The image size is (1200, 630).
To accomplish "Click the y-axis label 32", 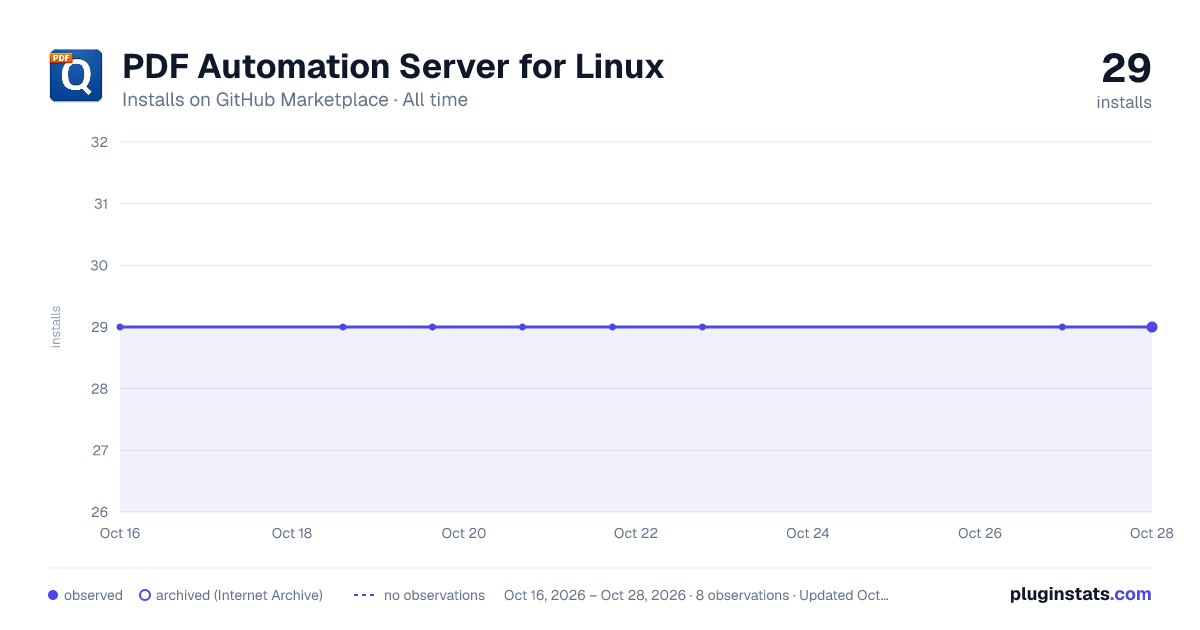I will click(100, 142).
